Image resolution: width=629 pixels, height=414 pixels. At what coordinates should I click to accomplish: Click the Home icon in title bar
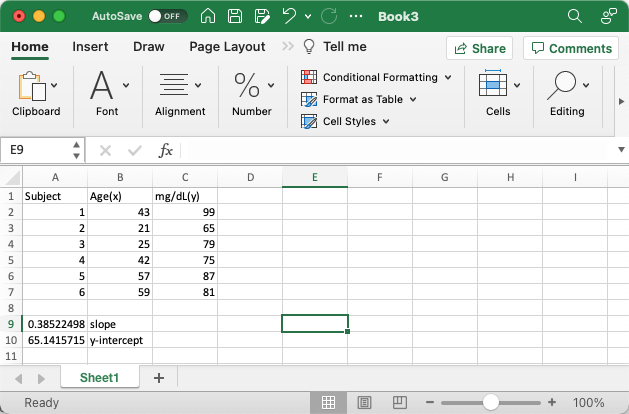[x=208, y=17]
